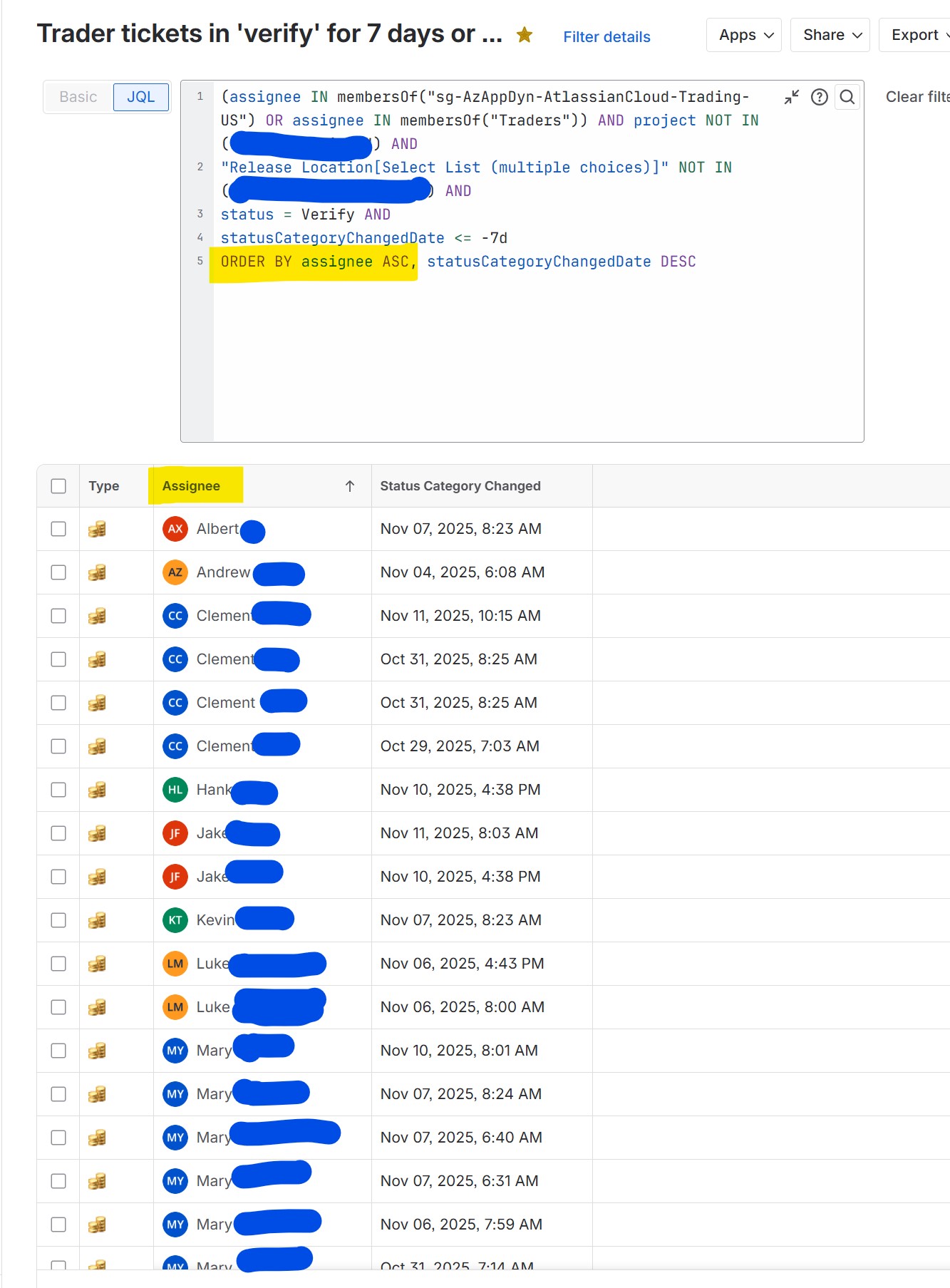Click the gold star favorite icon
The height and width of the screenshot is (1288, 950).
[x=525, y=35]
